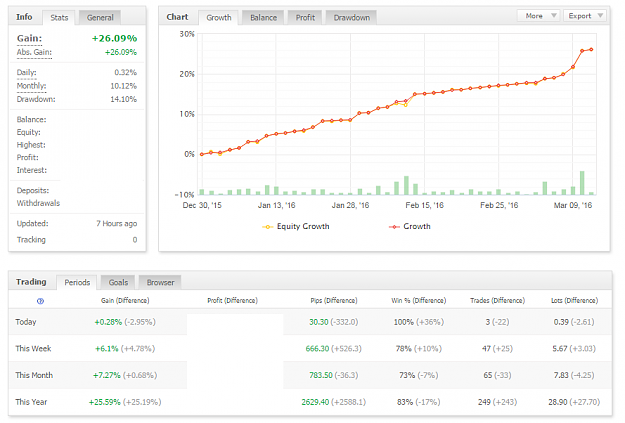This screenshot has height=423, width=625.
Task: Toggle the Equity Growth legend marker
Action: pyautogui.click(x=267, y=226)
